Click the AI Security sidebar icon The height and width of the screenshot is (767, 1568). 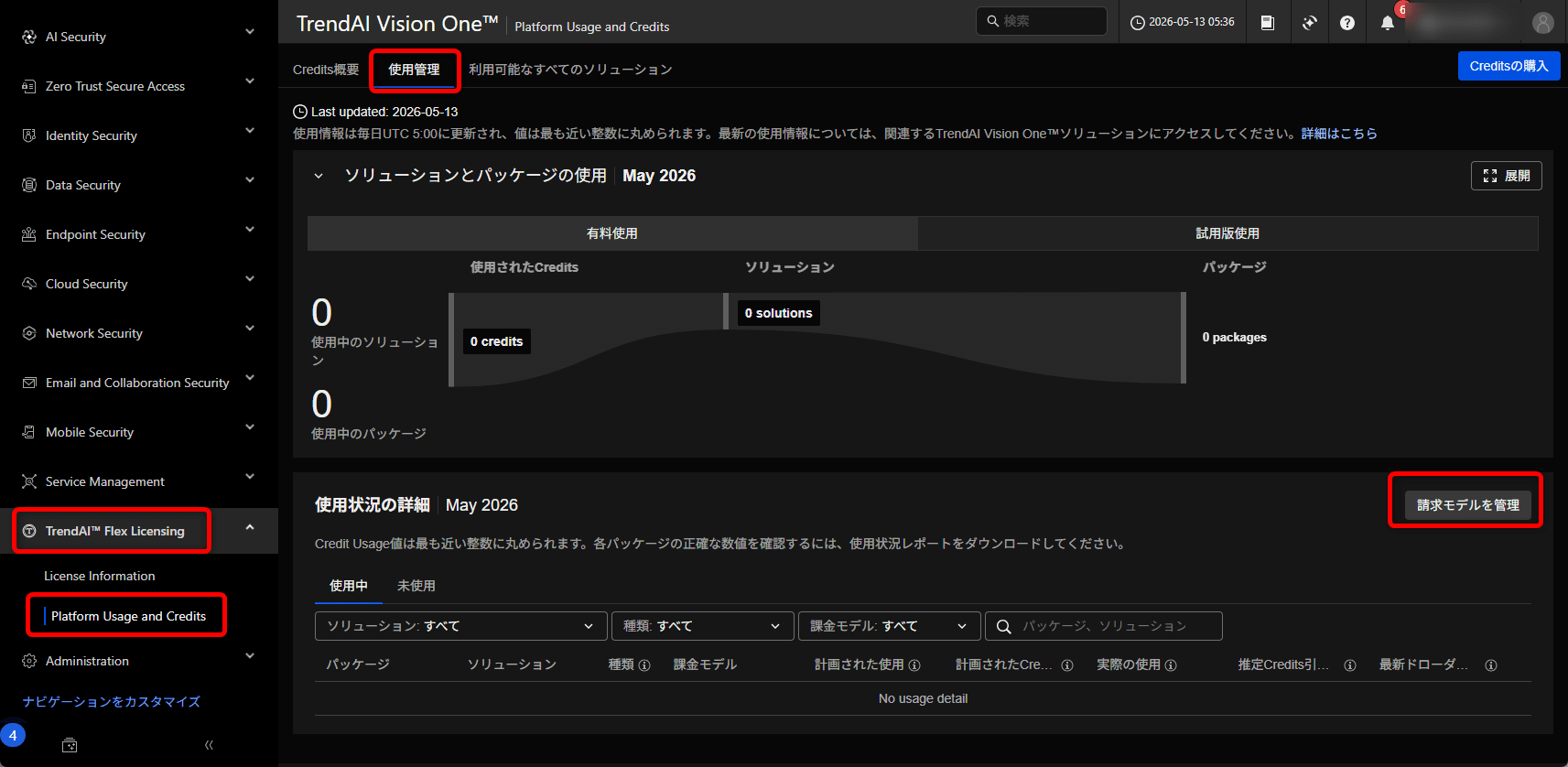coord(29,37)
